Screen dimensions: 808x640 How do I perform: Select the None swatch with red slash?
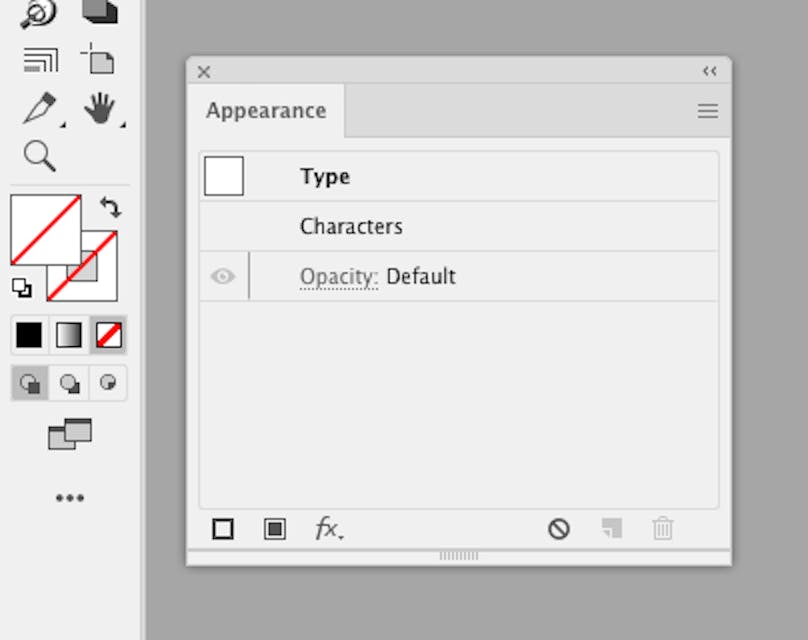coord(109,335)
